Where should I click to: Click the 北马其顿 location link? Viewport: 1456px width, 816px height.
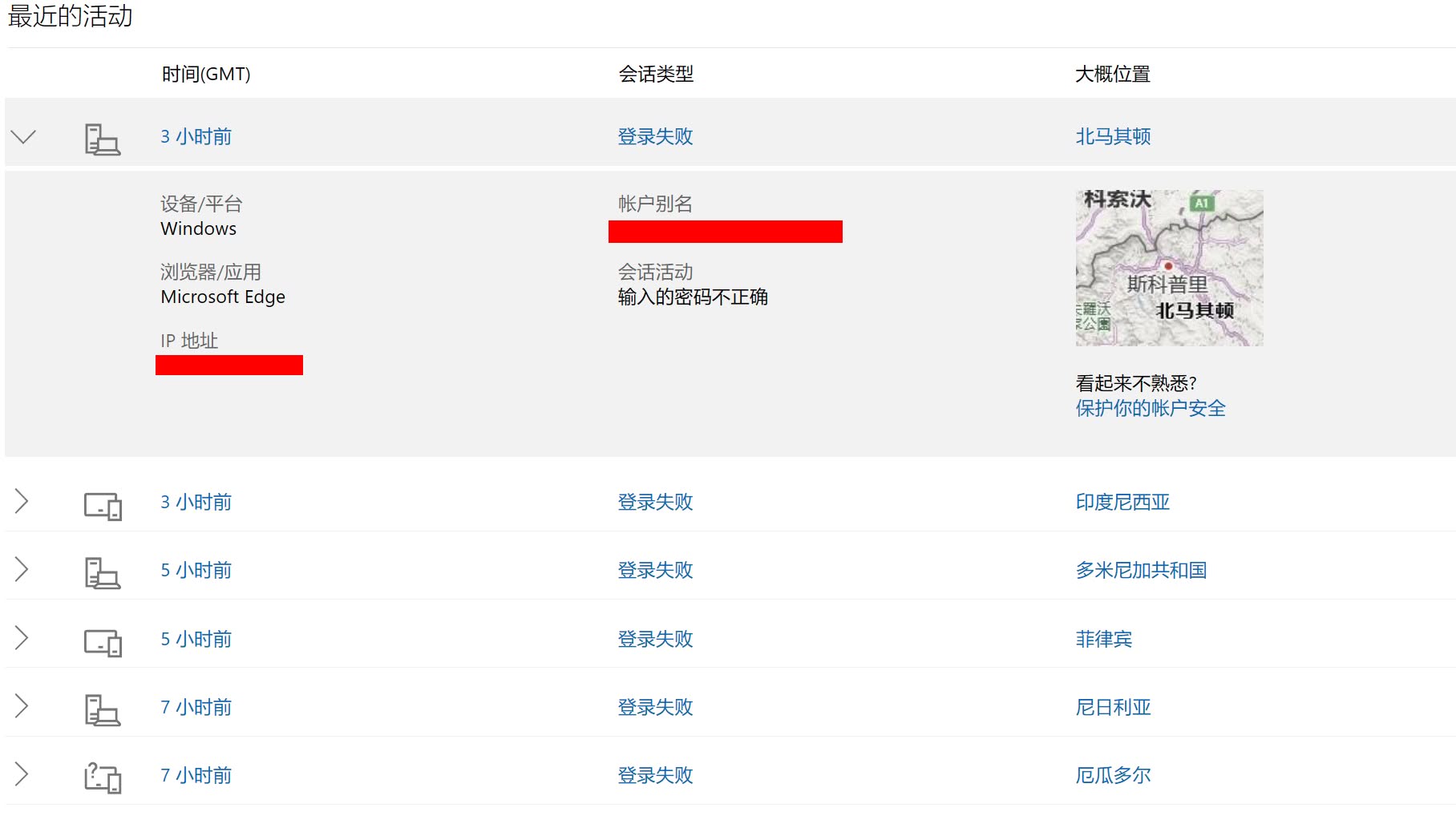[x=1112, y=136]
